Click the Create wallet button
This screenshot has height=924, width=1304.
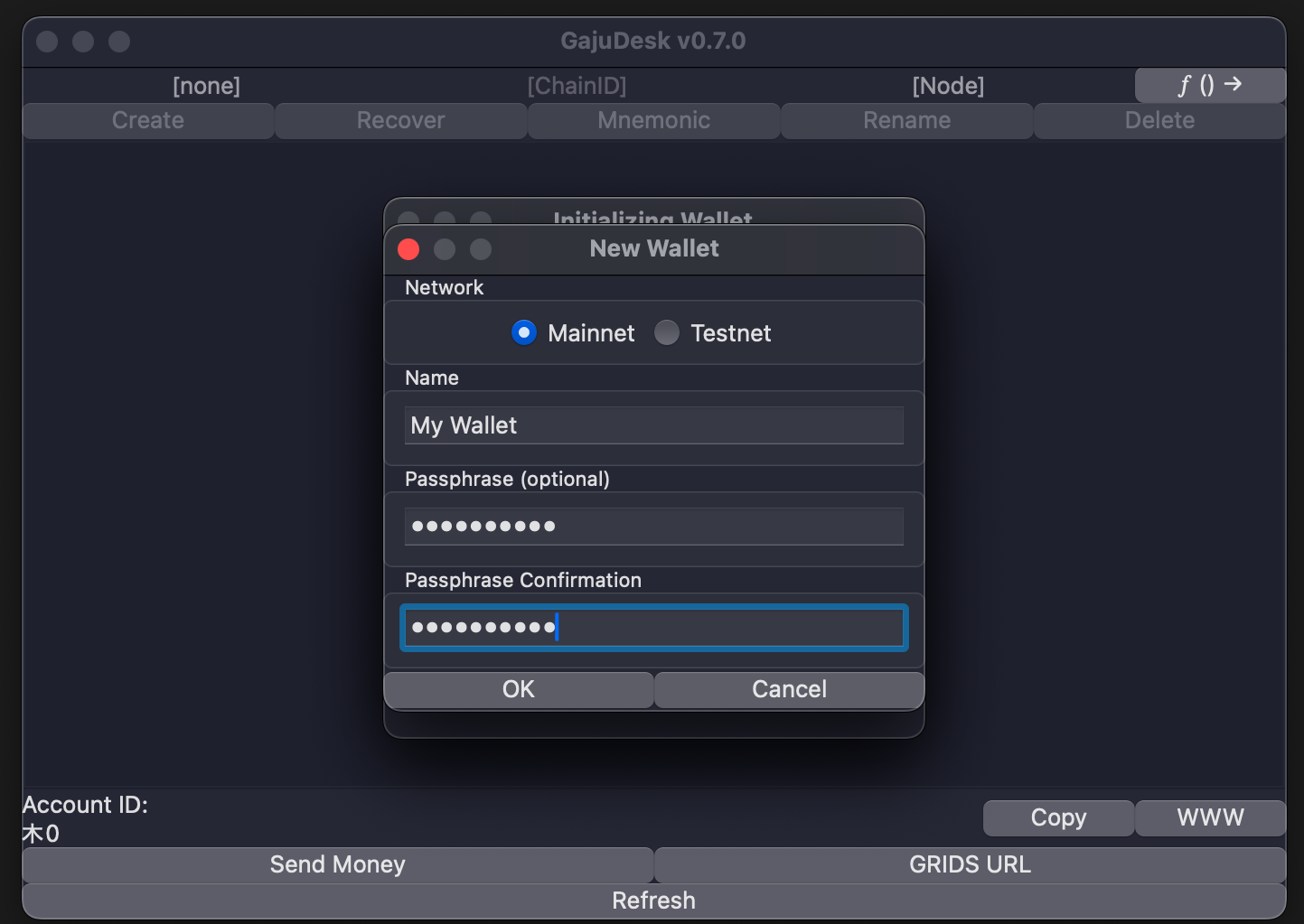148,121
